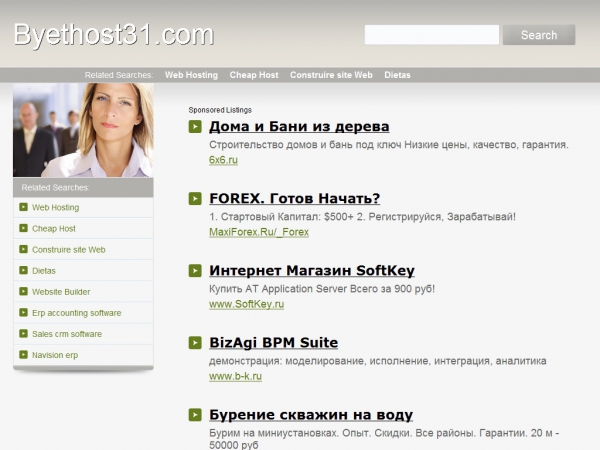Click the arrow icon next to Dietas in sidebar
This screenshot has width=600, height=450.
point(23,270)
